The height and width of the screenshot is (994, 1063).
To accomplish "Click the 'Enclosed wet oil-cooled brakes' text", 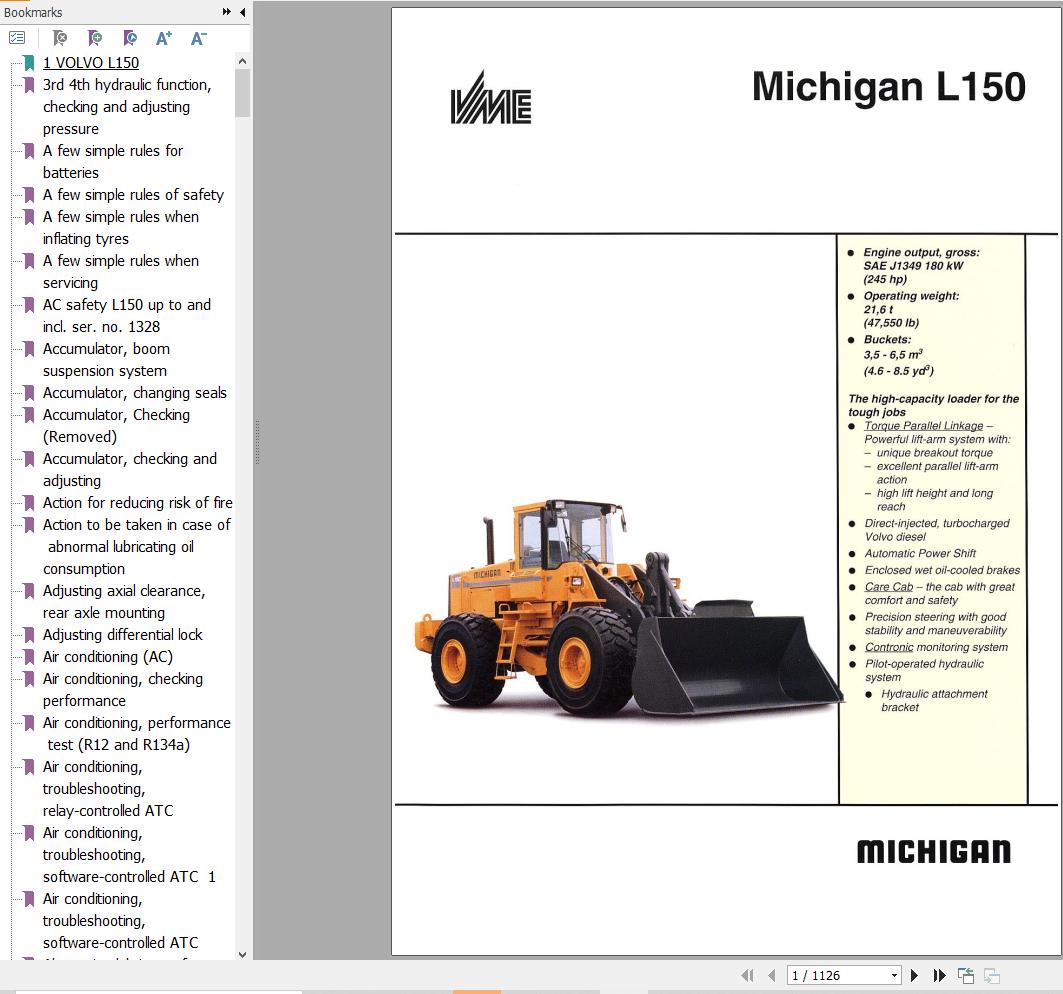I will pyautogui.click(x=942, y=570).
